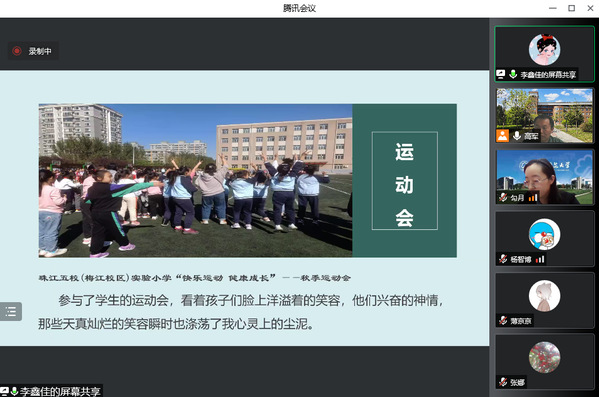This screenshot has width=599, height=397.
Task: Click the sports day photo on slide
Action: [x=195, y=180]
